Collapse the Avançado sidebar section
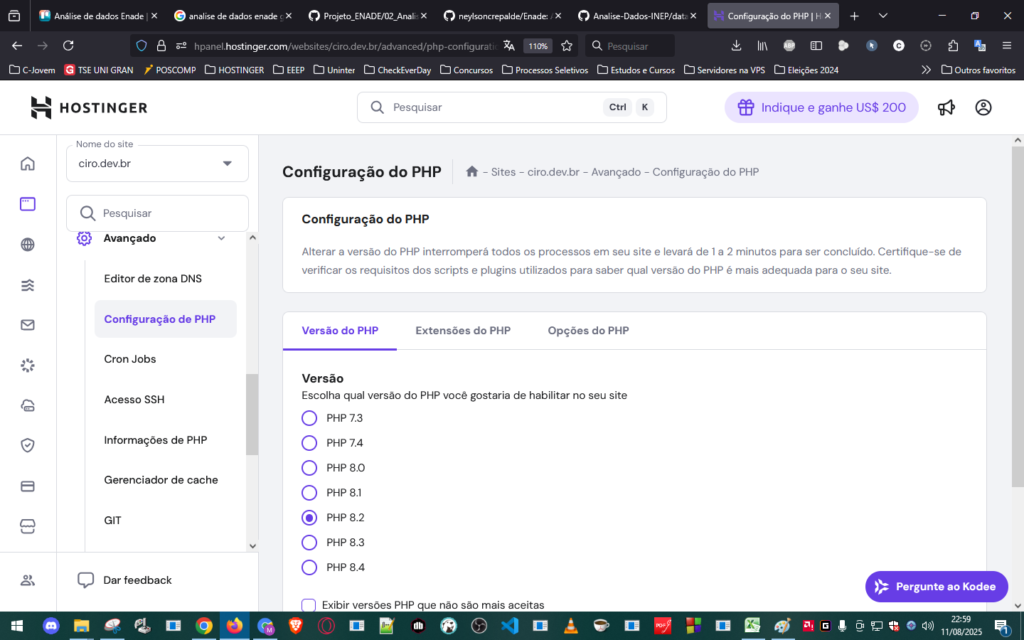 221,238
